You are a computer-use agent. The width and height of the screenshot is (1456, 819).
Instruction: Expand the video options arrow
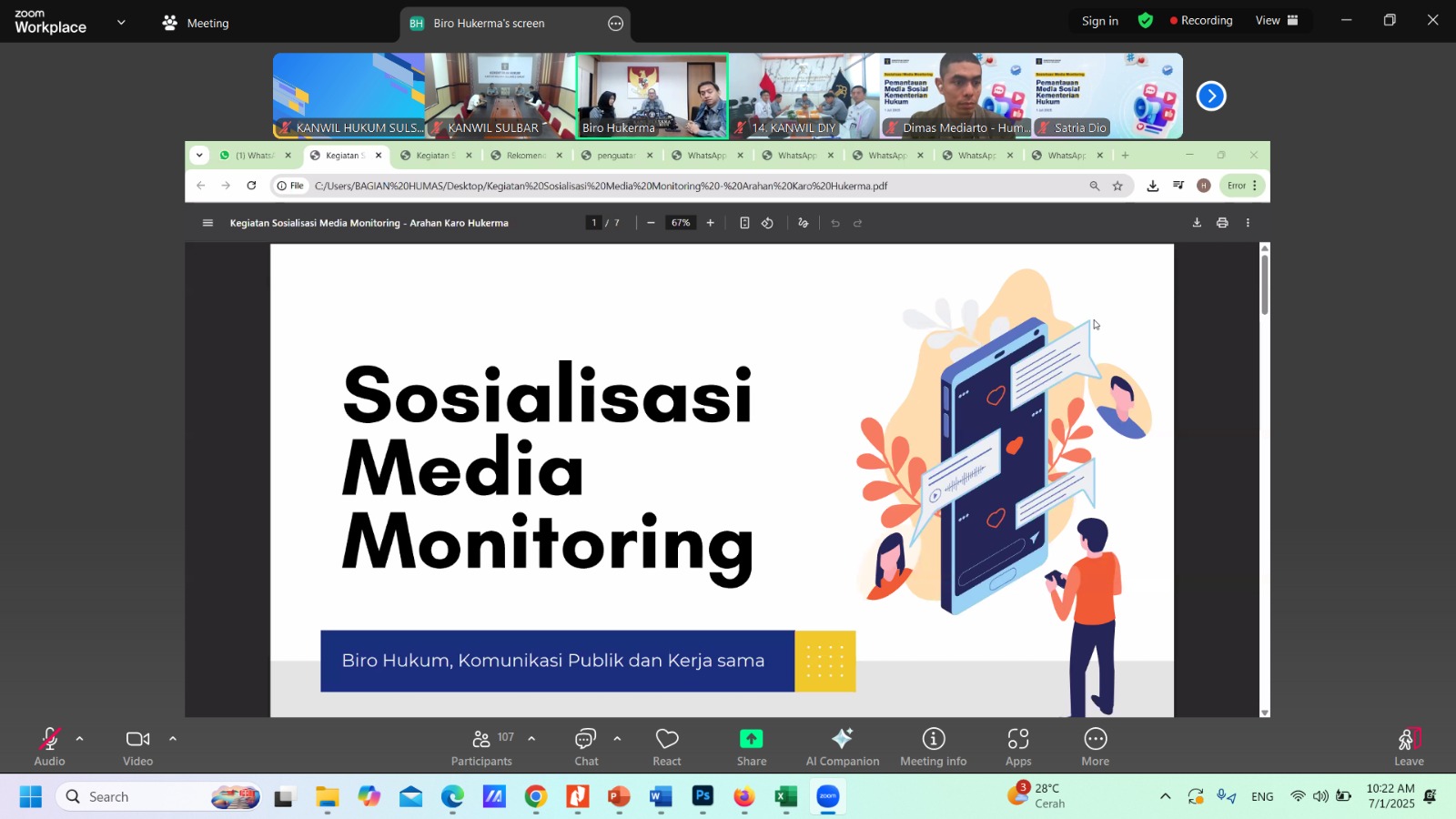point(173,739)
